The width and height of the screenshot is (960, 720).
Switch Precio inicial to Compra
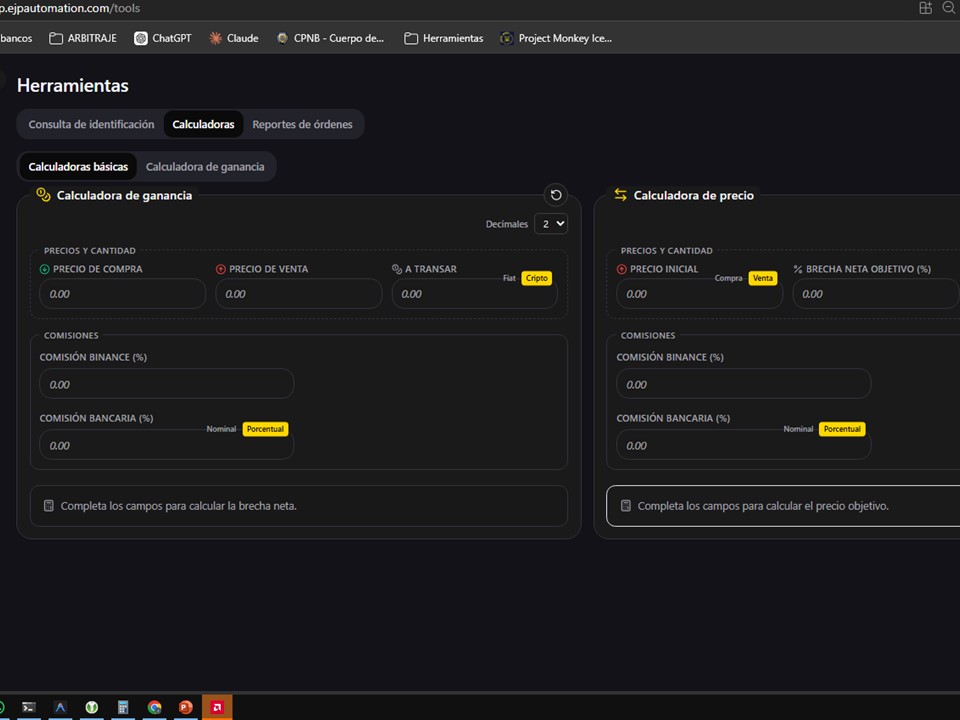pos(728,278)
